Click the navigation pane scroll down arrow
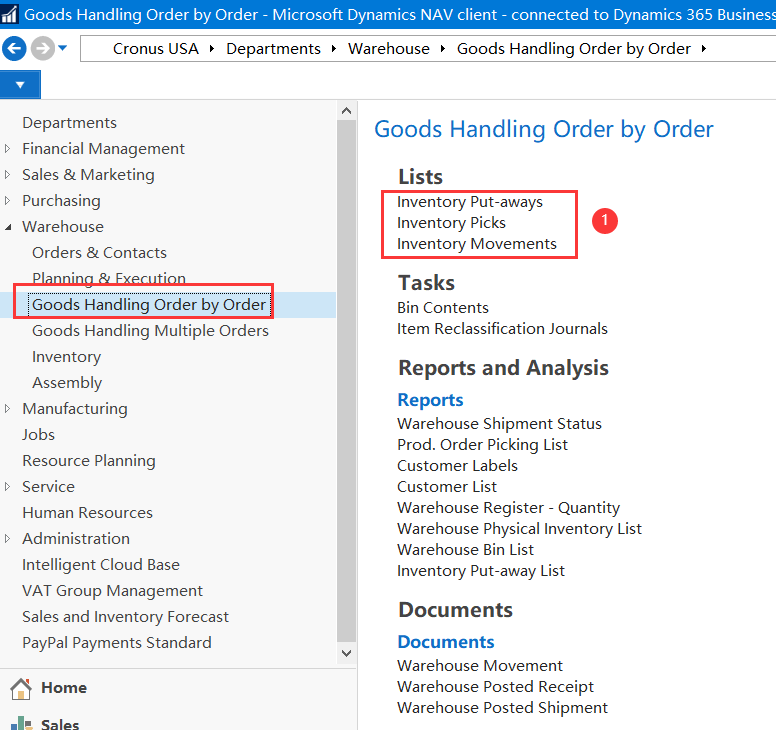Screen dimensions: 776x730 [346, 653]
